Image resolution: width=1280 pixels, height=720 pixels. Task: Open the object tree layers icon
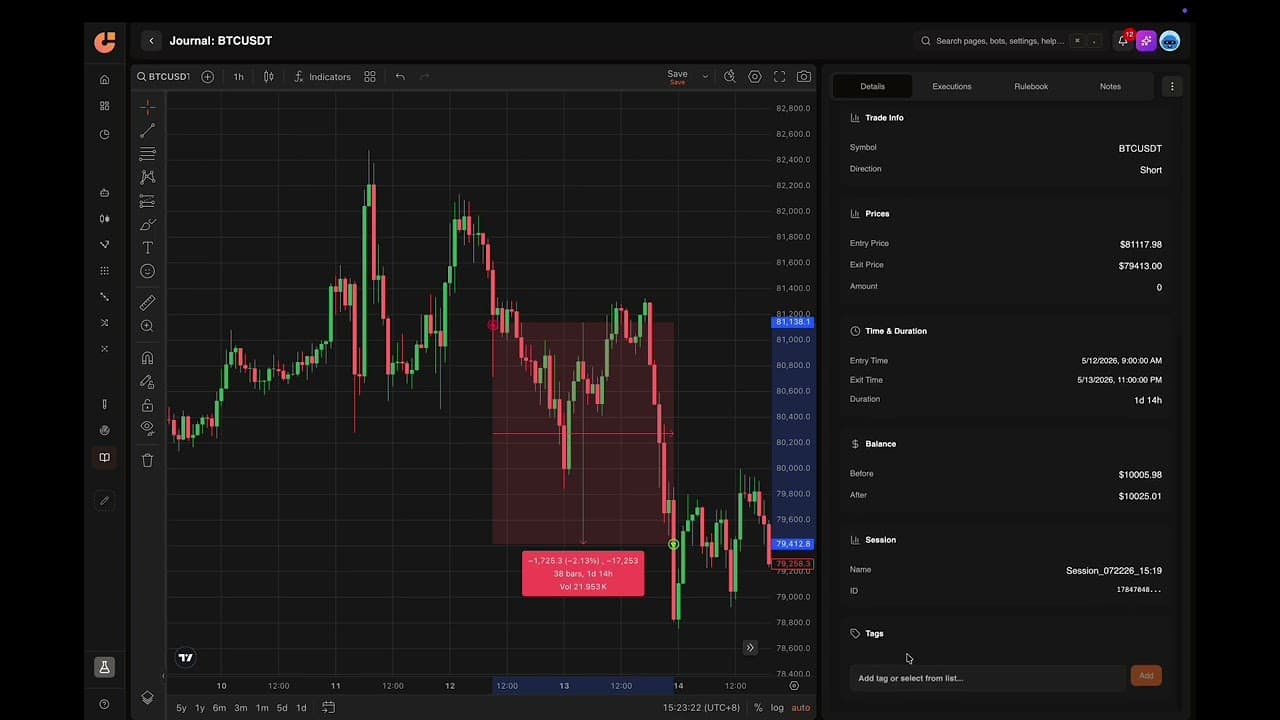[147, 698]
